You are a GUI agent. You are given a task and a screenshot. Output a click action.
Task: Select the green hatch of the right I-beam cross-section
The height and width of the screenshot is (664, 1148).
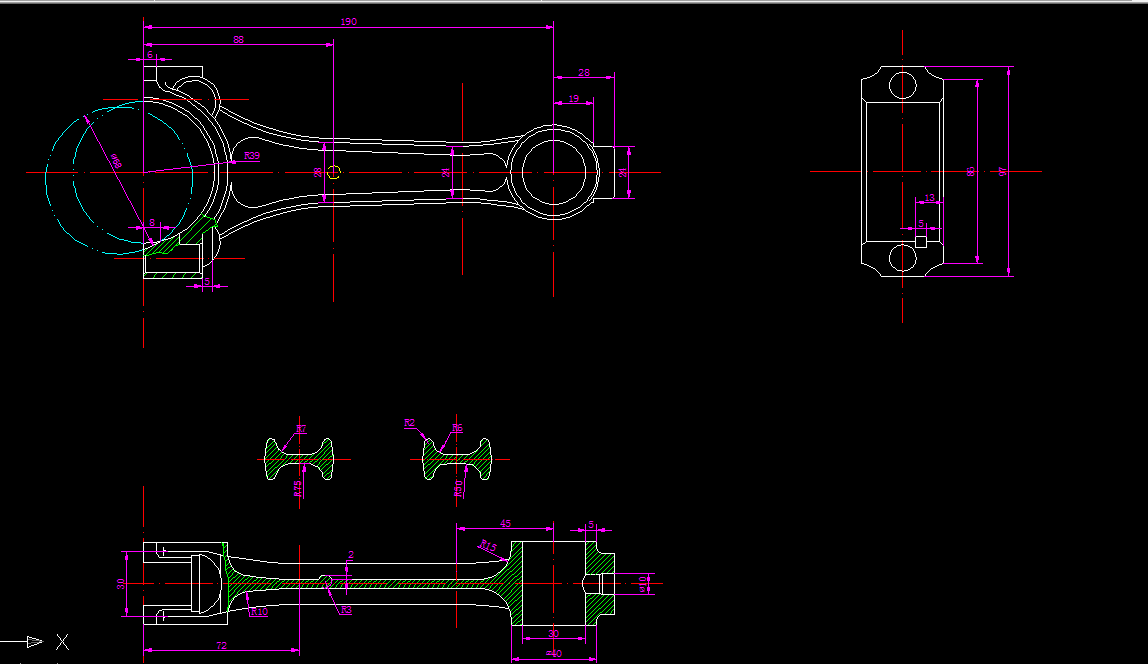[457, 459]
